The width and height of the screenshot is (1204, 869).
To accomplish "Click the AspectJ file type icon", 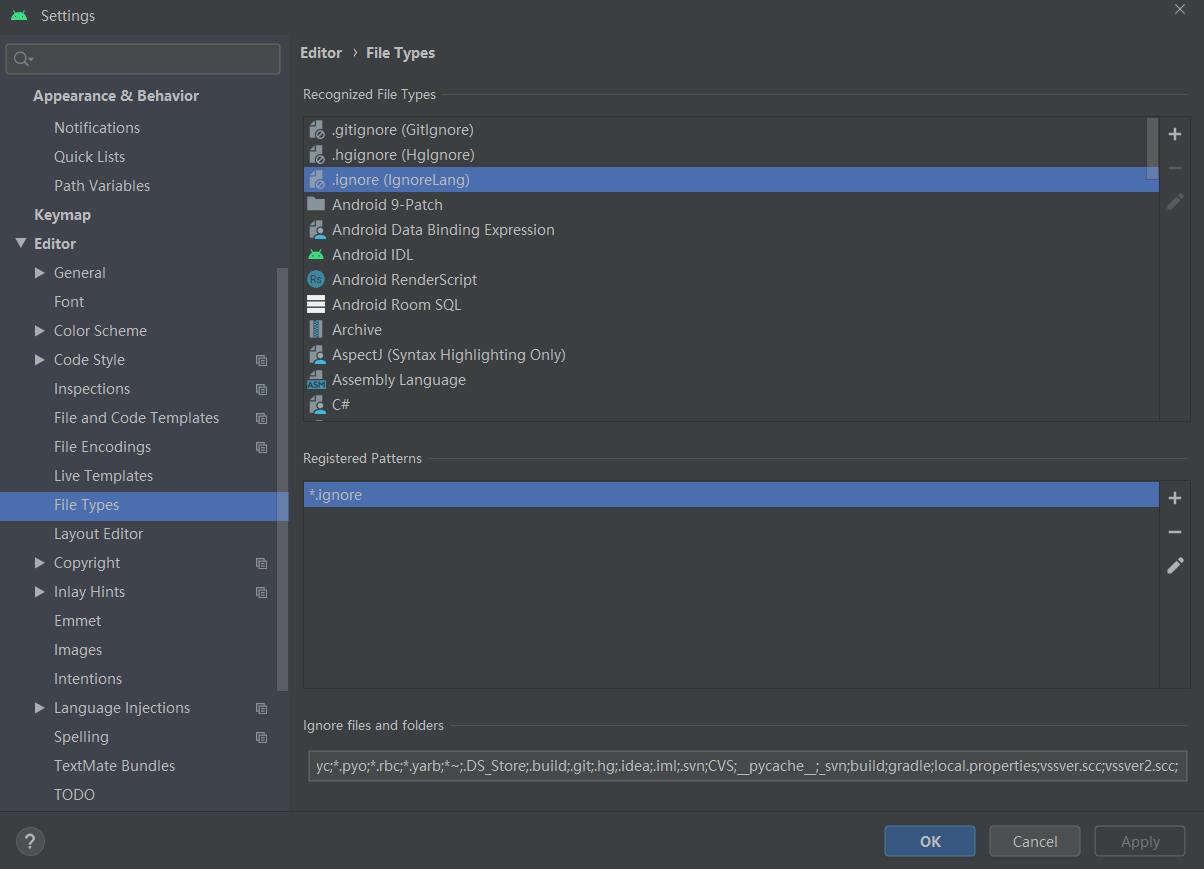I will 316,355.
